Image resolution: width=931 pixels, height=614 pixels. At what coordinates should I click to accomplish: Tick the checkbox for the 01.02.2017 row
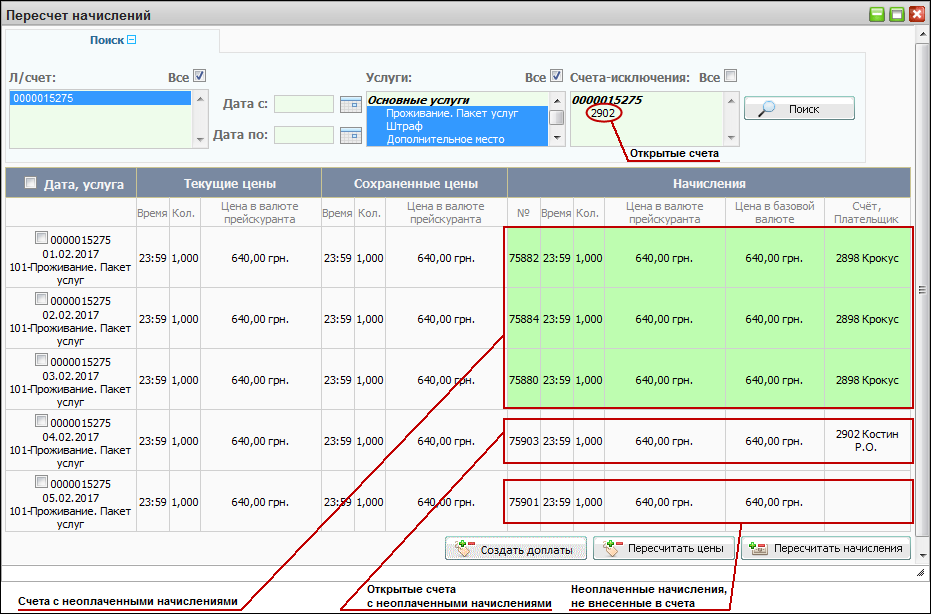click(x=41, y=238)
